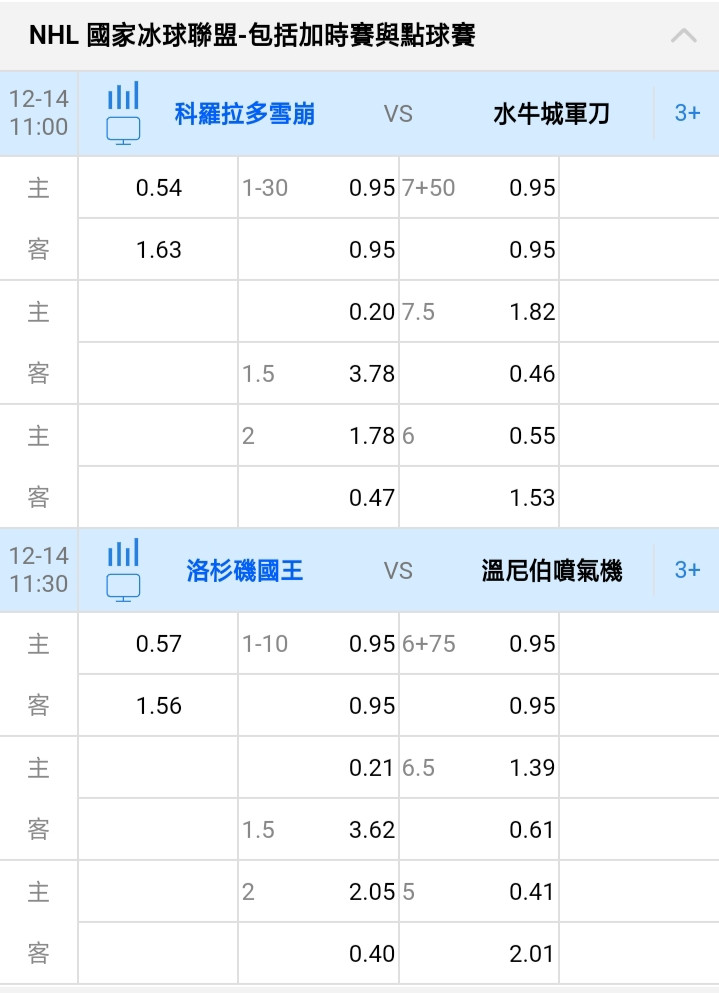719x993 pixels.
Task: Select home moneyline odds 0.57
Action: 158,643
